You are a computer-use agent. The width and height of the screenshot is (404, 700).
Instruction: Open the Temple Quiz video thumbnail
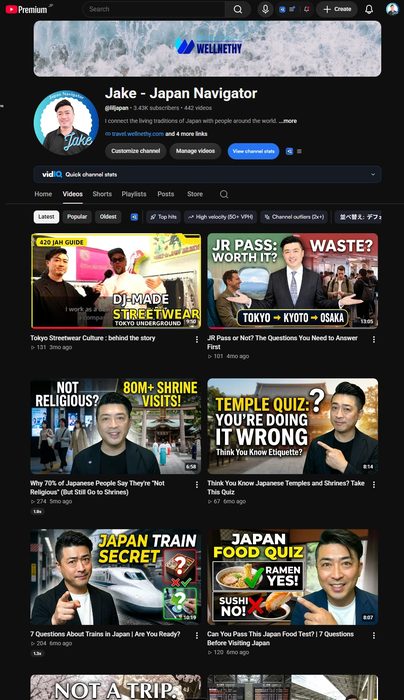tap(292, 426)
